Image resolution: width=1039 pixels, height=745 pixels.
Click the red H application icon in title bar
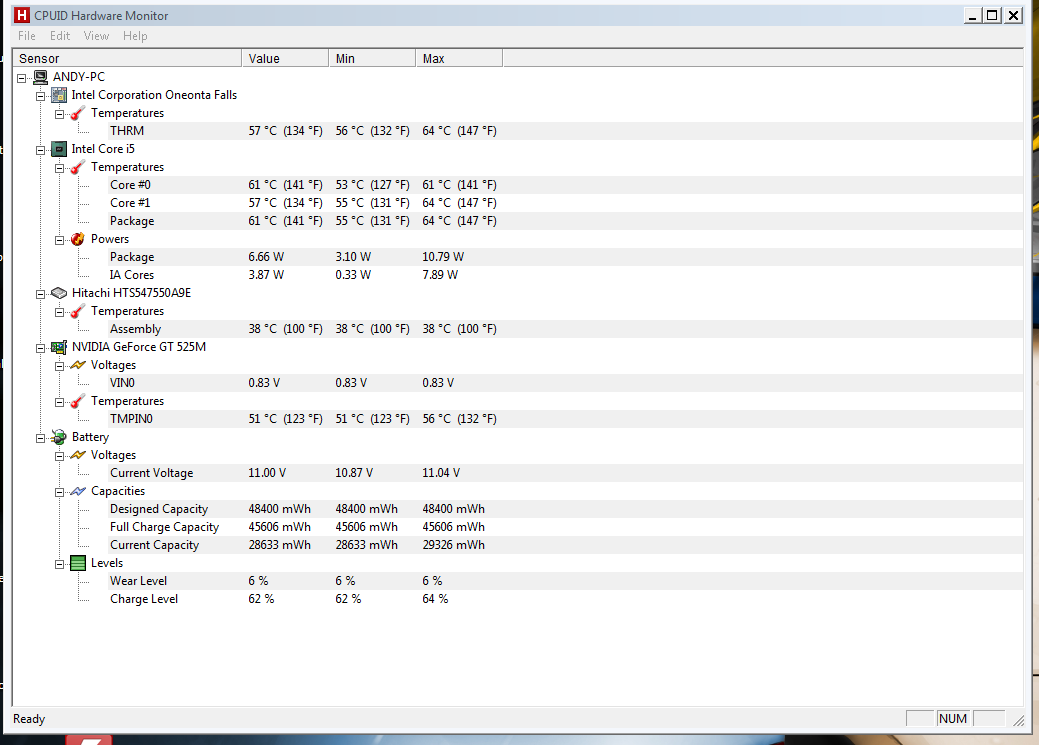[23, 15]
